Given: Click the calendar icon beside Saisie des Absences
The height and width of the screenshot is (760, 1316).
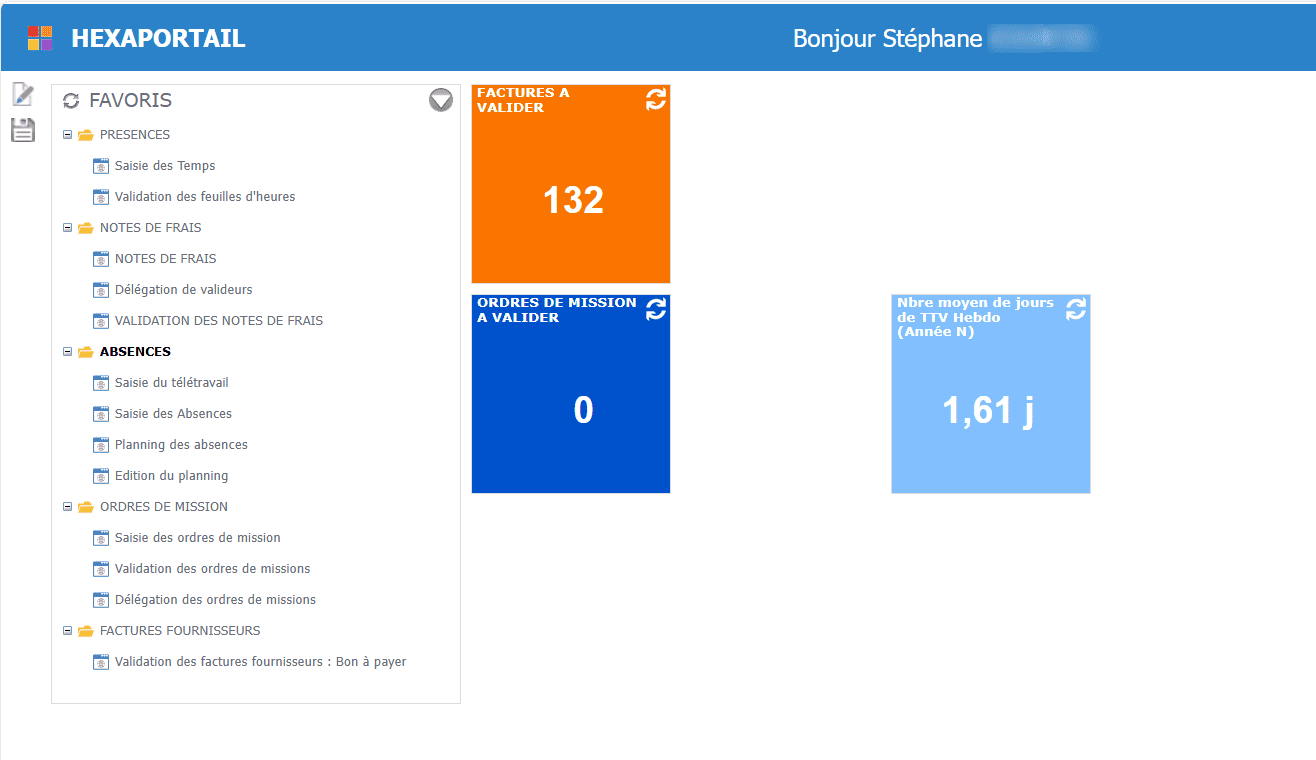Looking at the screenshot, I should [100, 413].
